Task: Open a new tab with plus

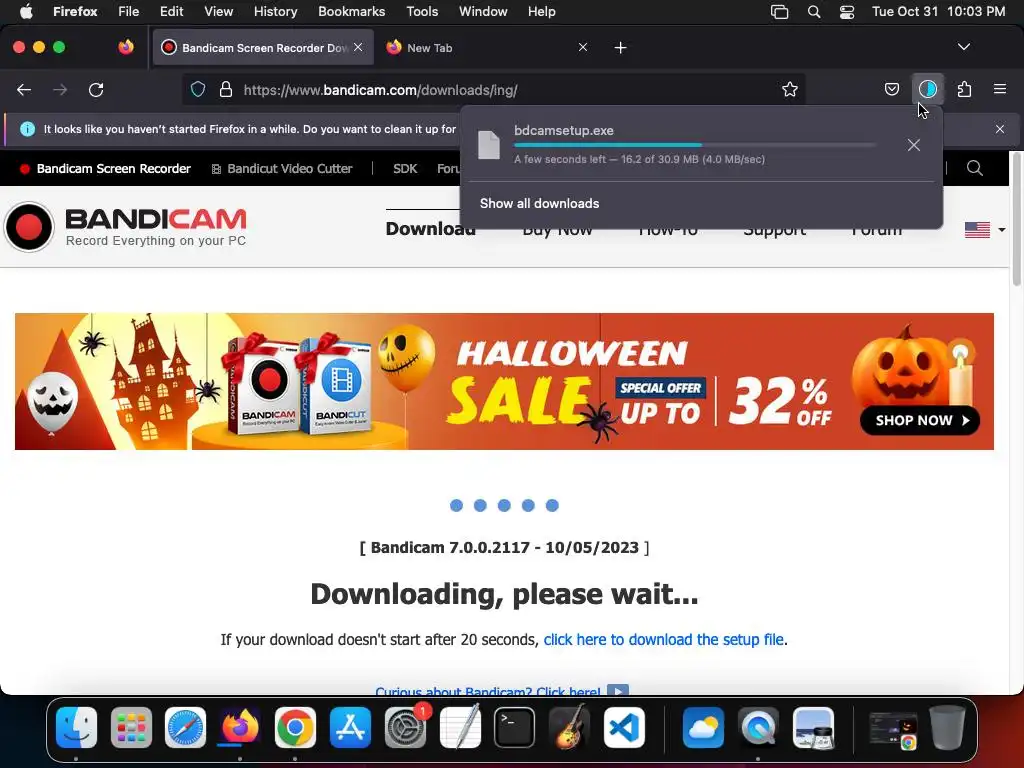Action: pos(620,48)
